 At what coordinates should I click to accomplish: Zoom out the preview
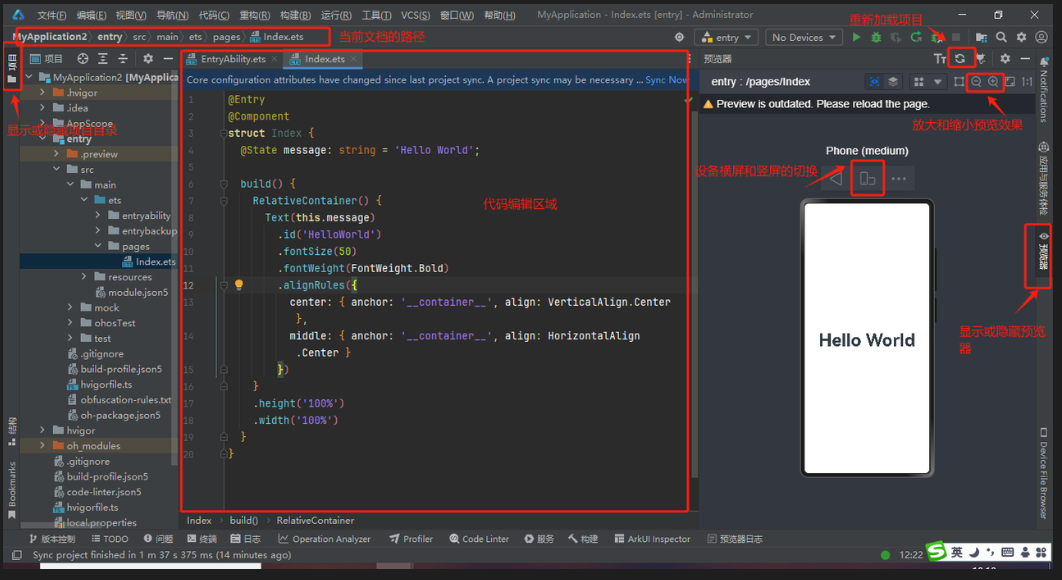(976, 81)
